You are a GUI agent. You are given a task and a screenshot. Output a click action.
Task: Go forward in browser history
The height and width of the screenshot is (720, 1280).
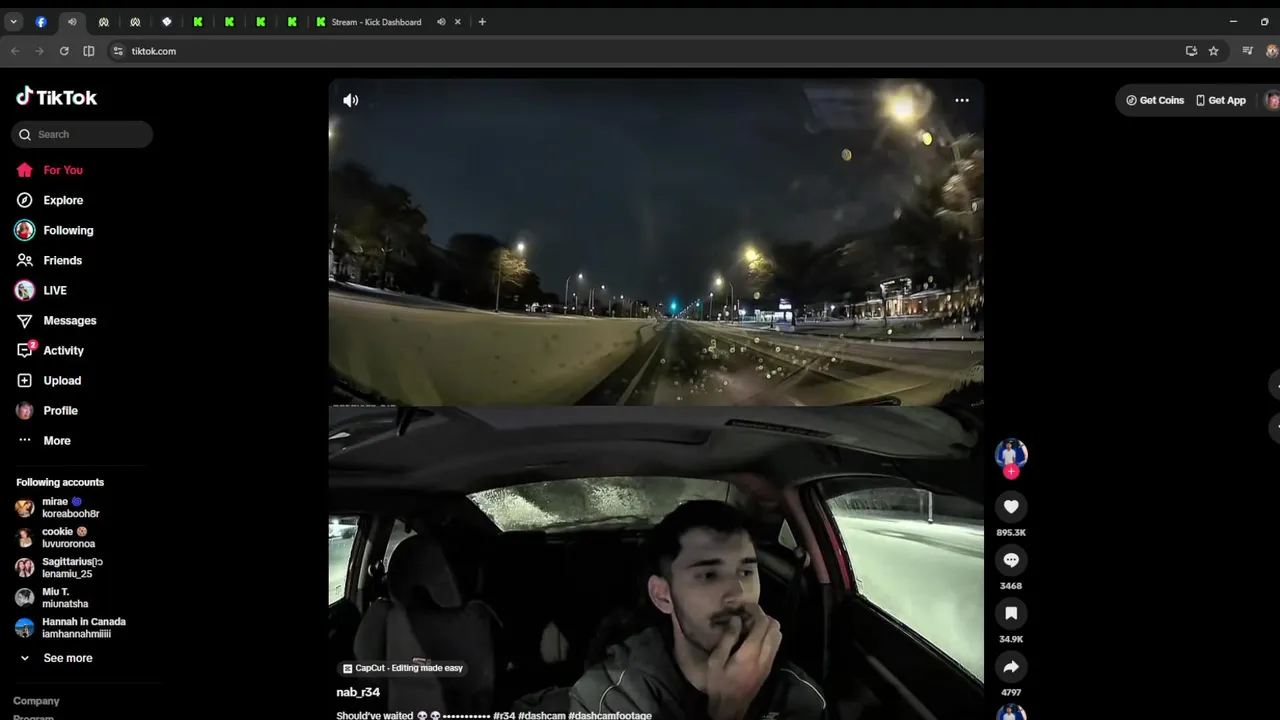click(x=39, y=51)
